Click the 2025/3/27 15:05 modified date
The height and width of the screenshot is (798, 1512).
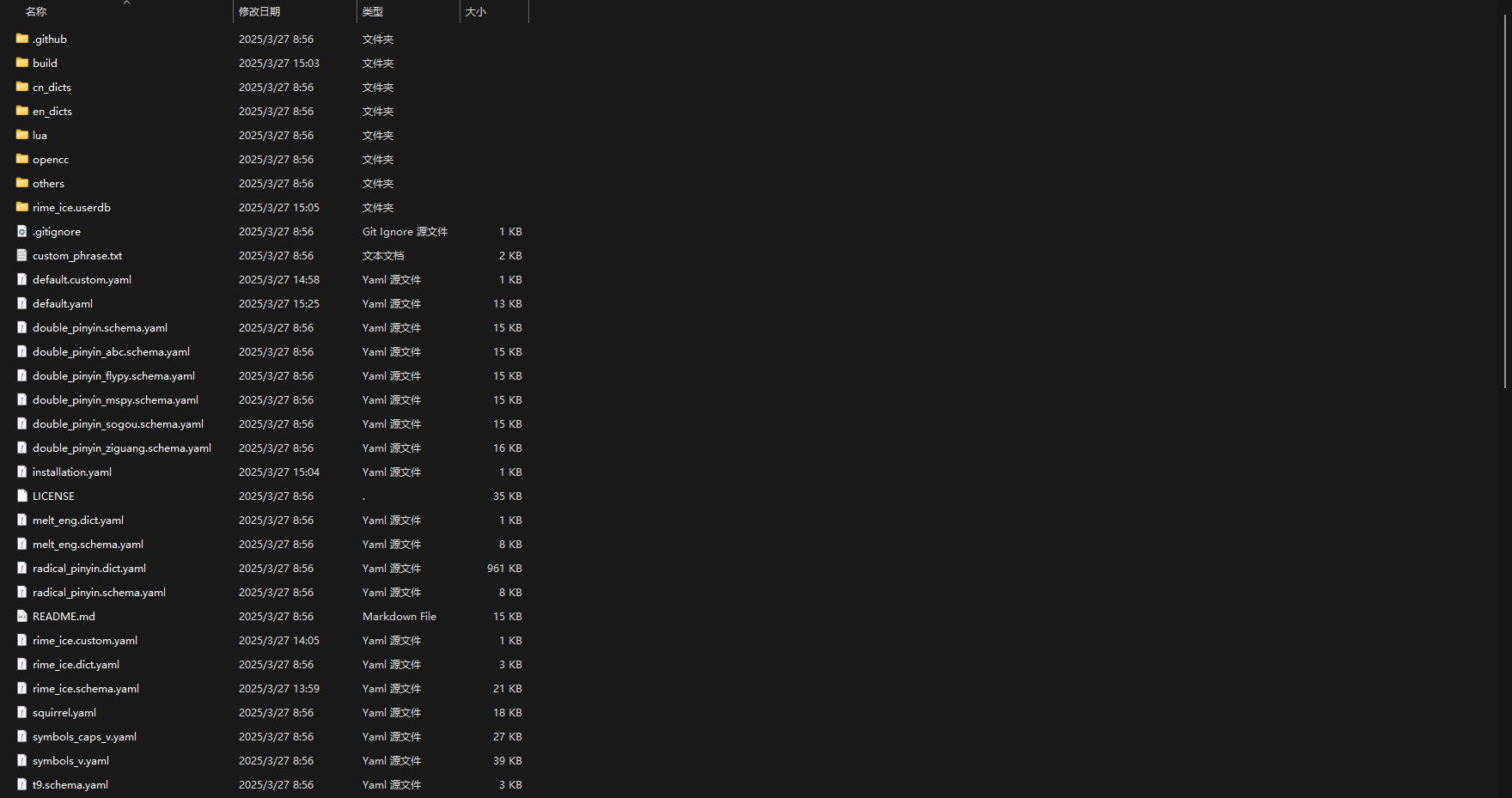(279, 208)
